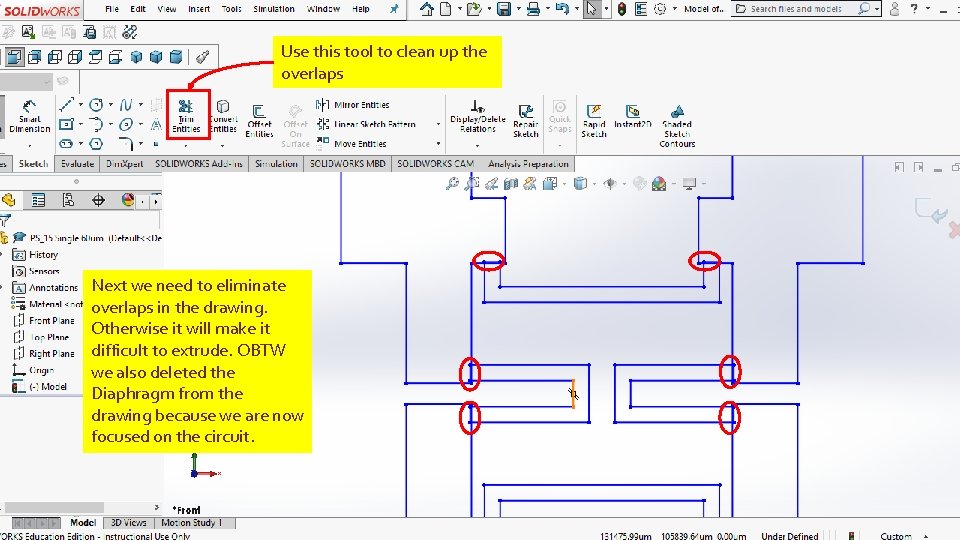Click the Print icon in the top toolbar

click(533, 9)
